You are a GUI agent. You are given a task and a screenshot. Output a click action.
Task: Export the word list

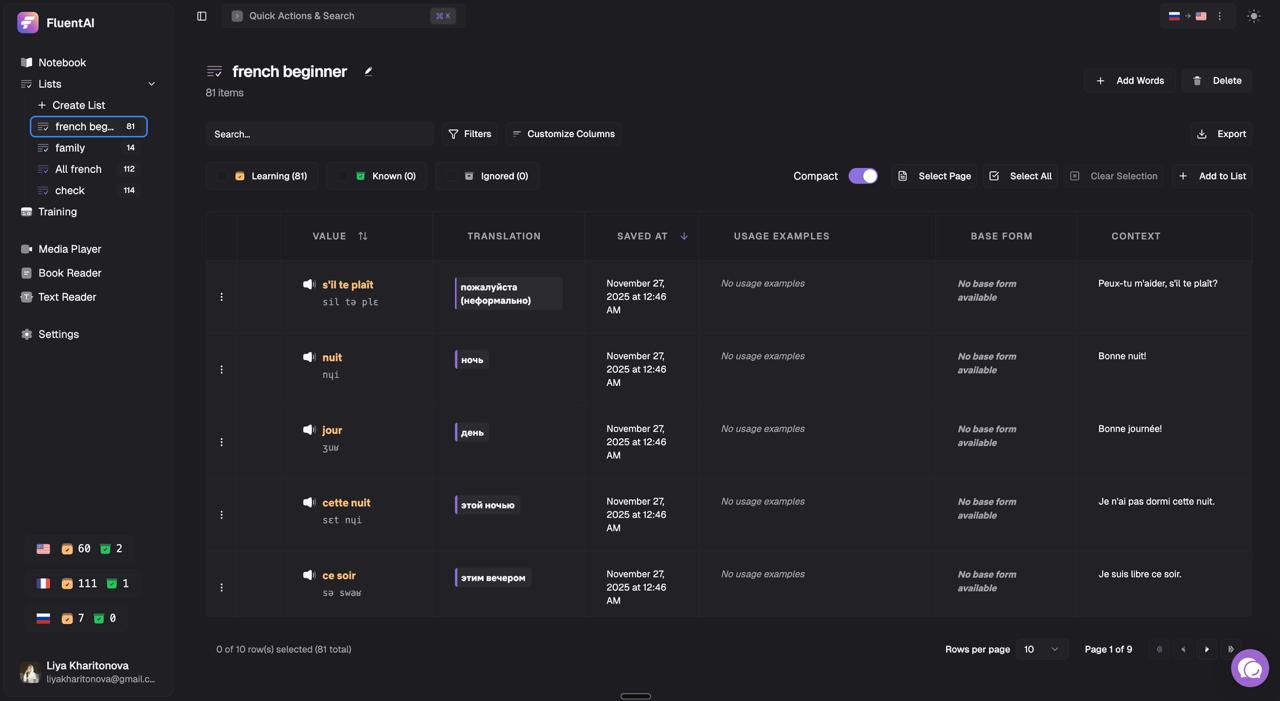(1221, 134)
